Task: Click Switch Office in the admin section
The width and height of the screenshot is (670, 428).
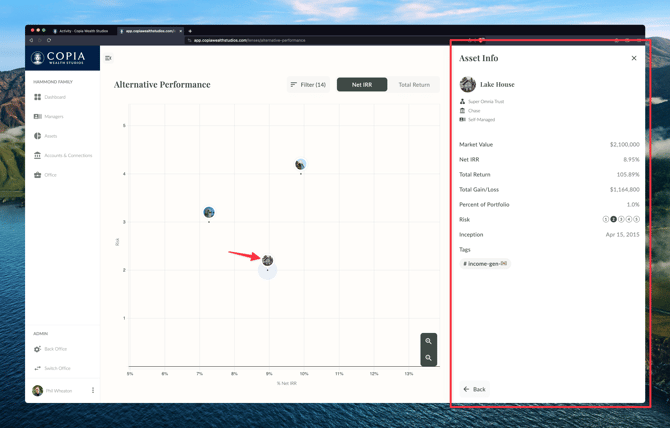Action: pyautogui.click(x=57, y=368)
